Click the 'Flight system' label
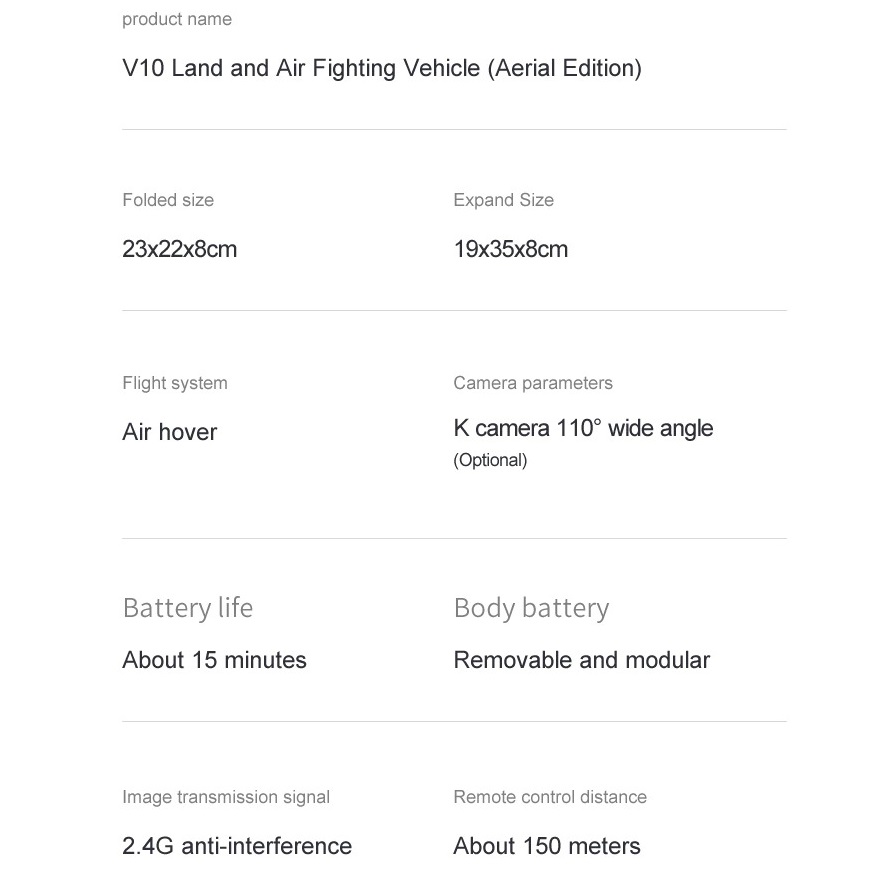Viewport: 888px width, 888px height. click(174, 383)
